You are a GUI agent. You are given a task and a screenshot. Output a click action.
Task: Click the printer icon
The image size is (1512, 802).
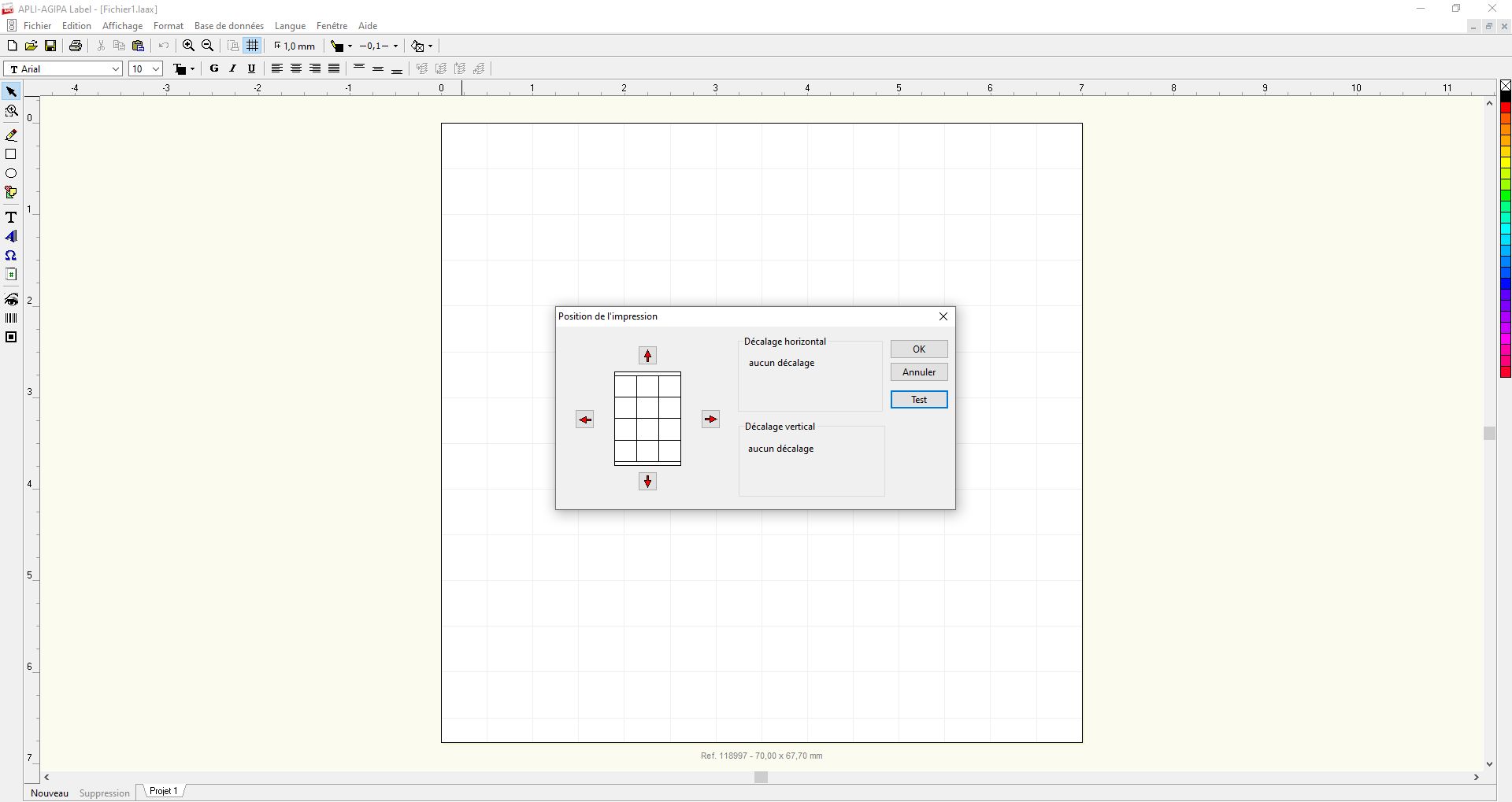pyautogui.click(x=76, y=46)
